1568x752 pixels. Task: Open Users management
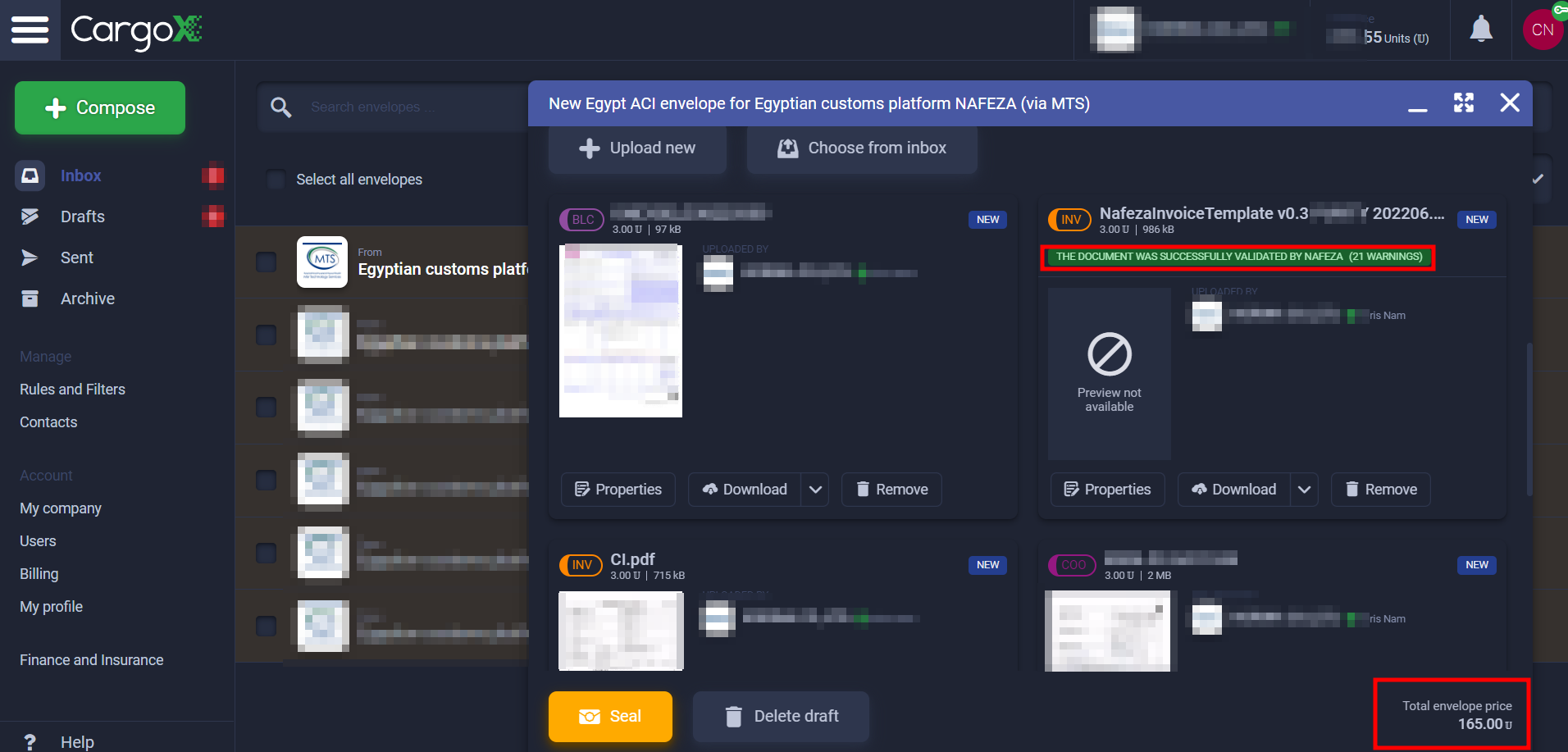38,541
